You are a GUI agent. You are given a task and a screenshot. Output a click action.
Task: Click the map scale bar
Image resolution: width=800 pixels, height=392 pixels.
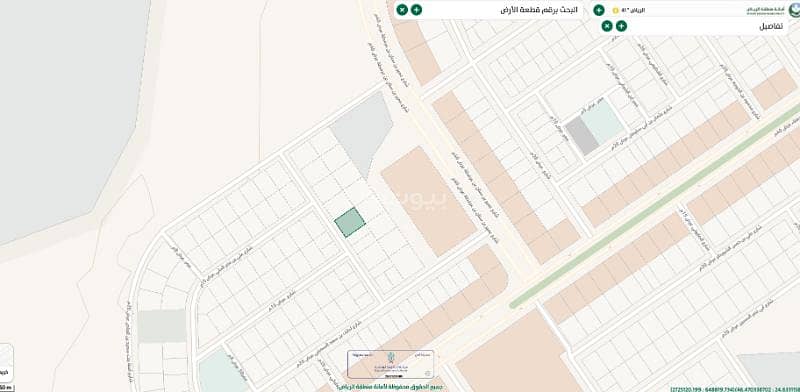click(x=6, y=388)
